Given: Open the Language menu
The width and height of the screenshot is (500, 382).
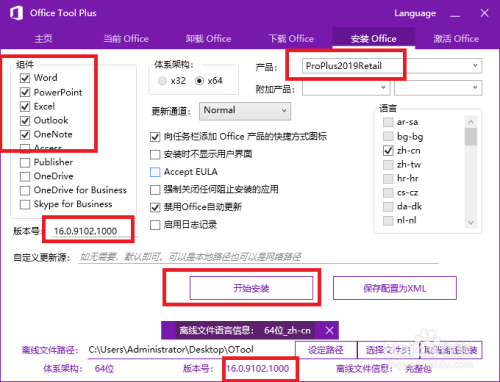Looking at the screenshot, I should coord(415,13).
